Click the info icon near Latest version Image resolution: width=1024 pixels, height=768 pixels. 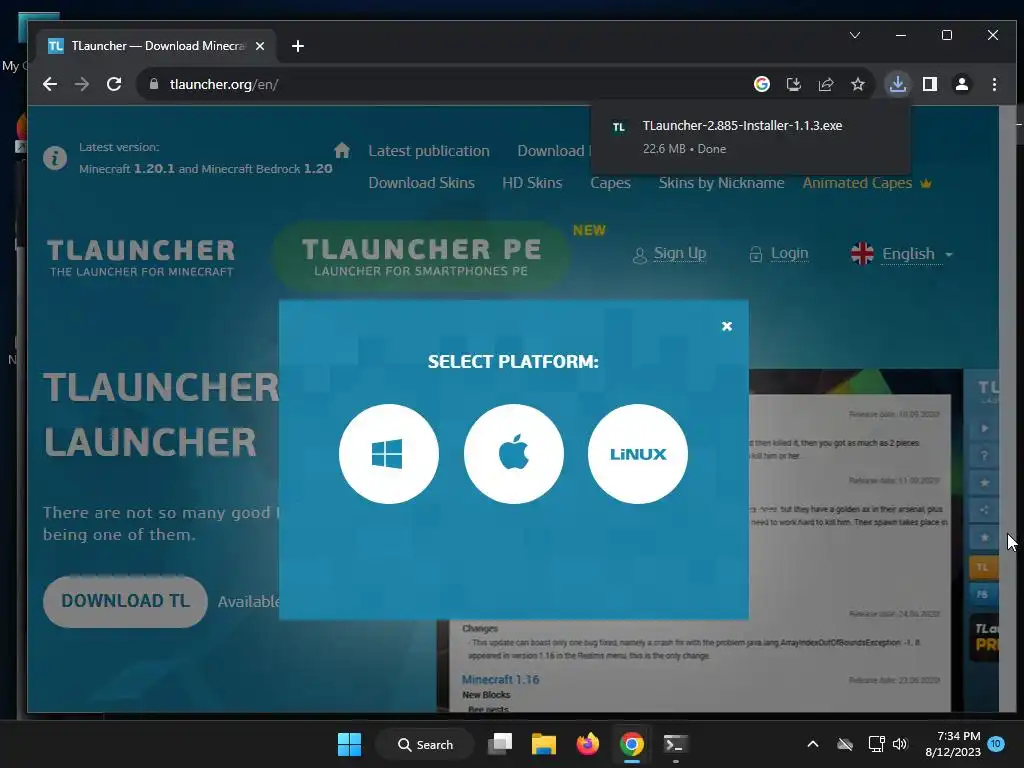55,158
